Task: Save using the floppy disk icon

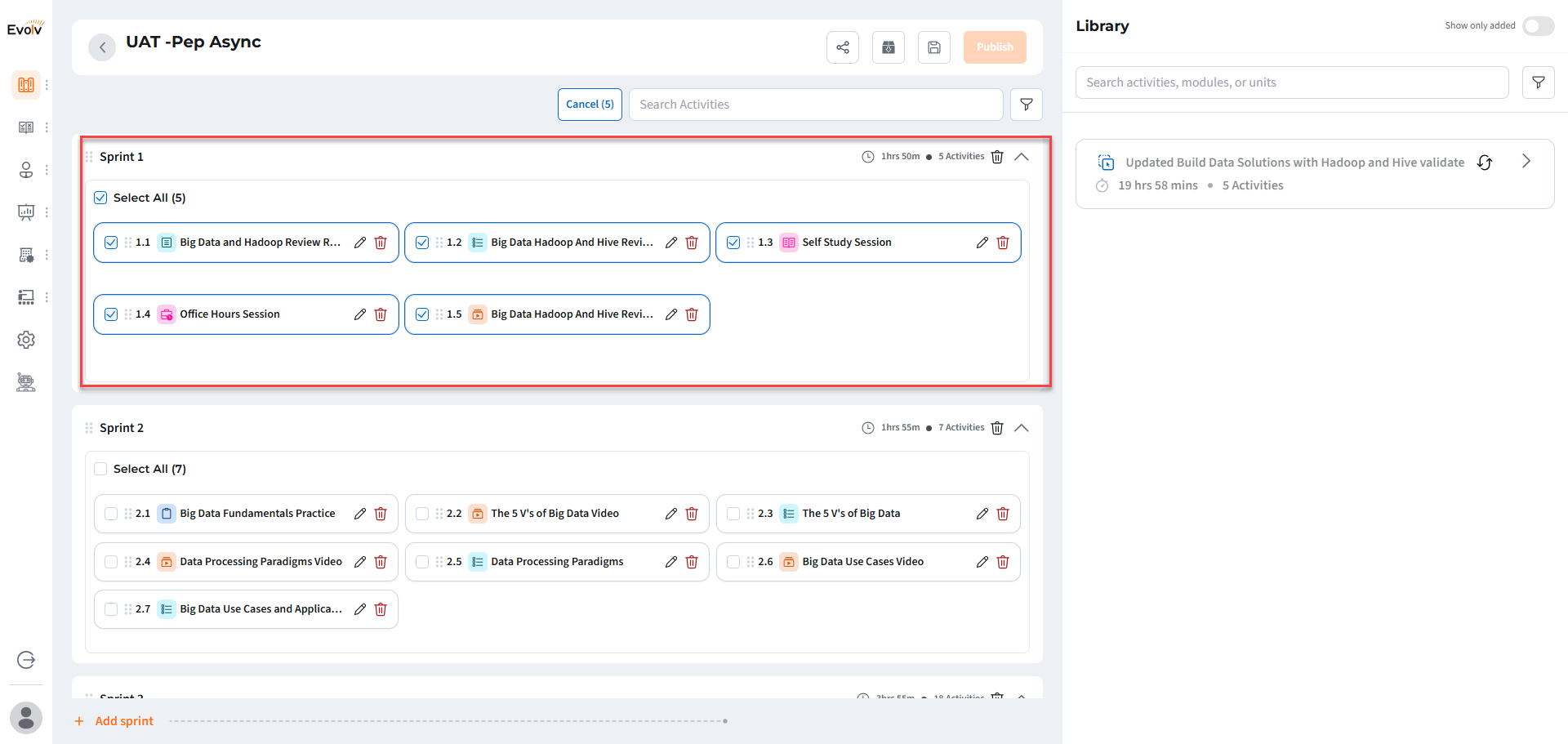Action: [934, 47]
